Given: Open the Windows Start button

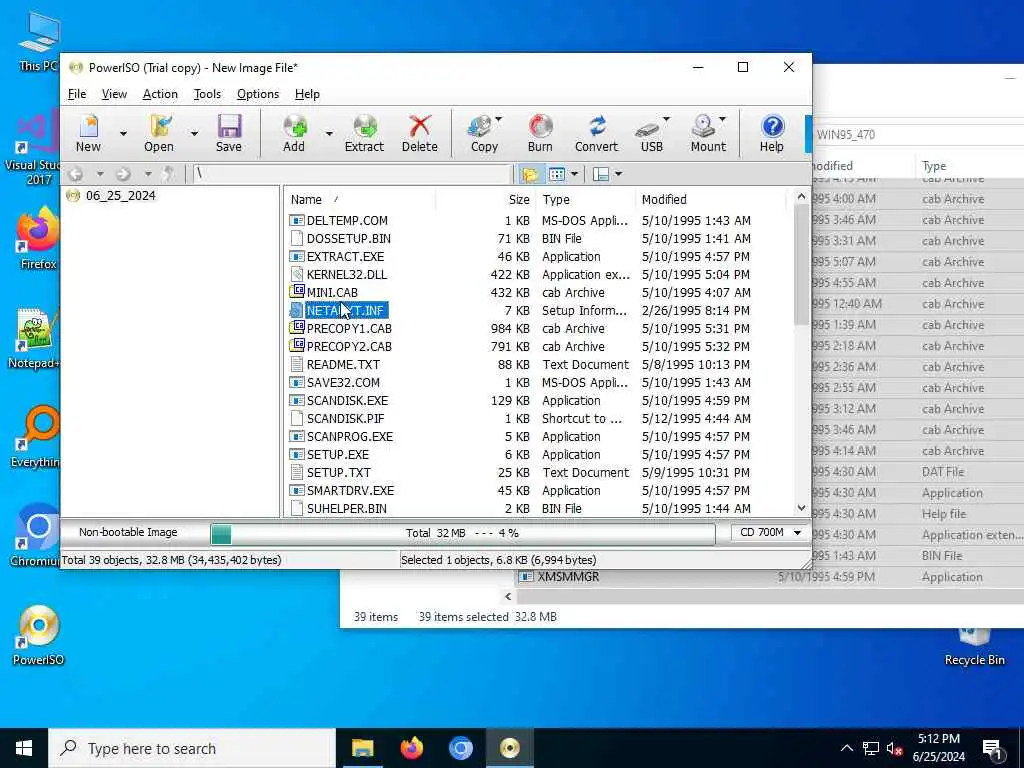Looking at the screenshot, I should [24, 748].
